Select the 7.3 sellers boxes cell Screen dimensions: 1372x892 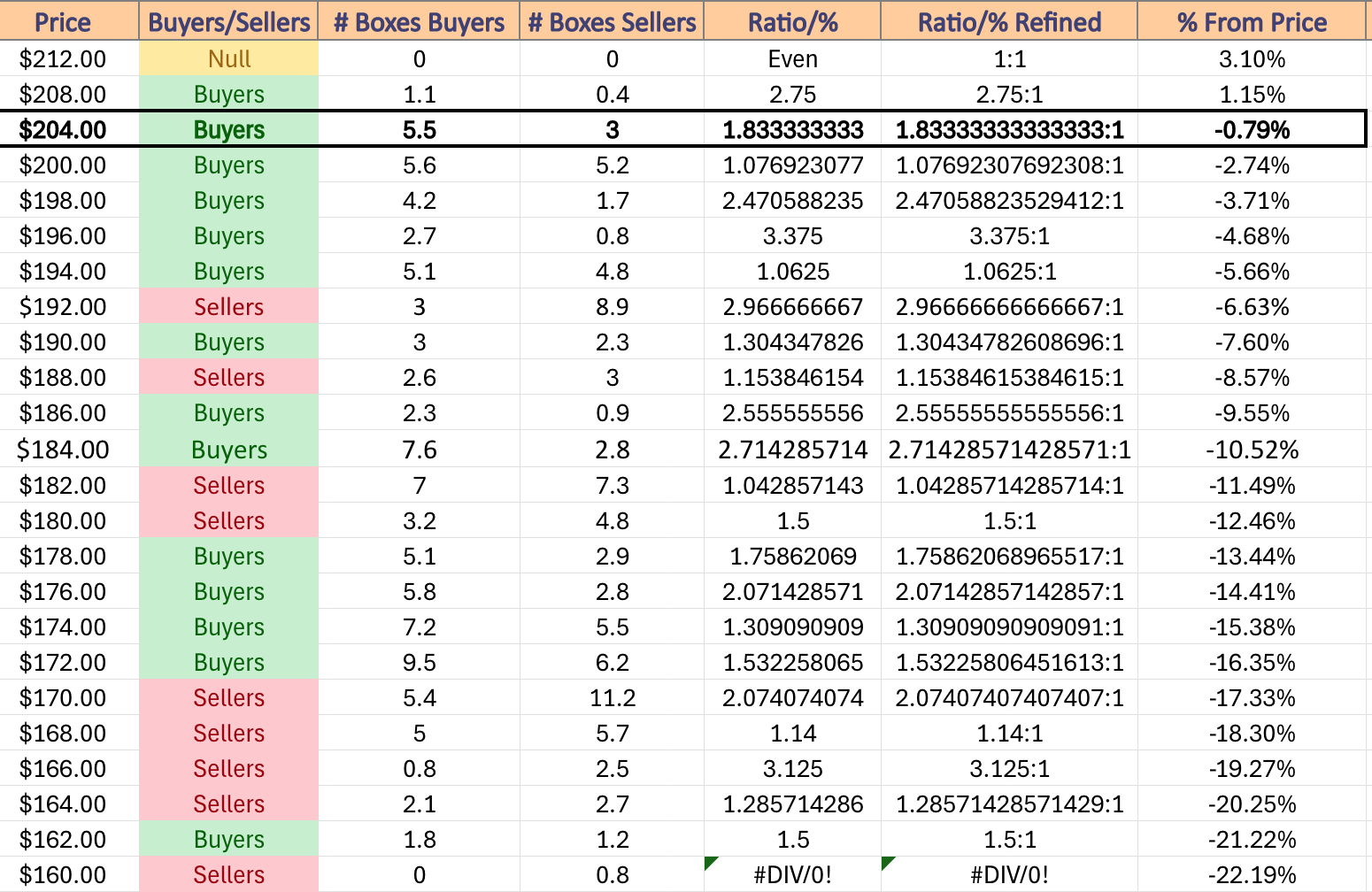click(612, 485)
